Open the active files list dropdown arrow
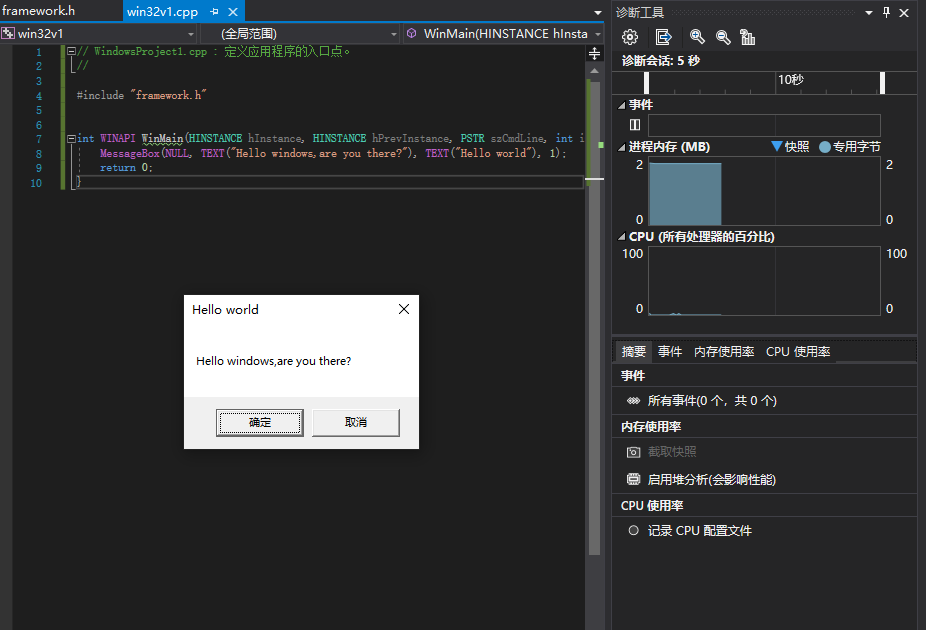The width and height of the screenshot is (926, 630). [598, 12]
